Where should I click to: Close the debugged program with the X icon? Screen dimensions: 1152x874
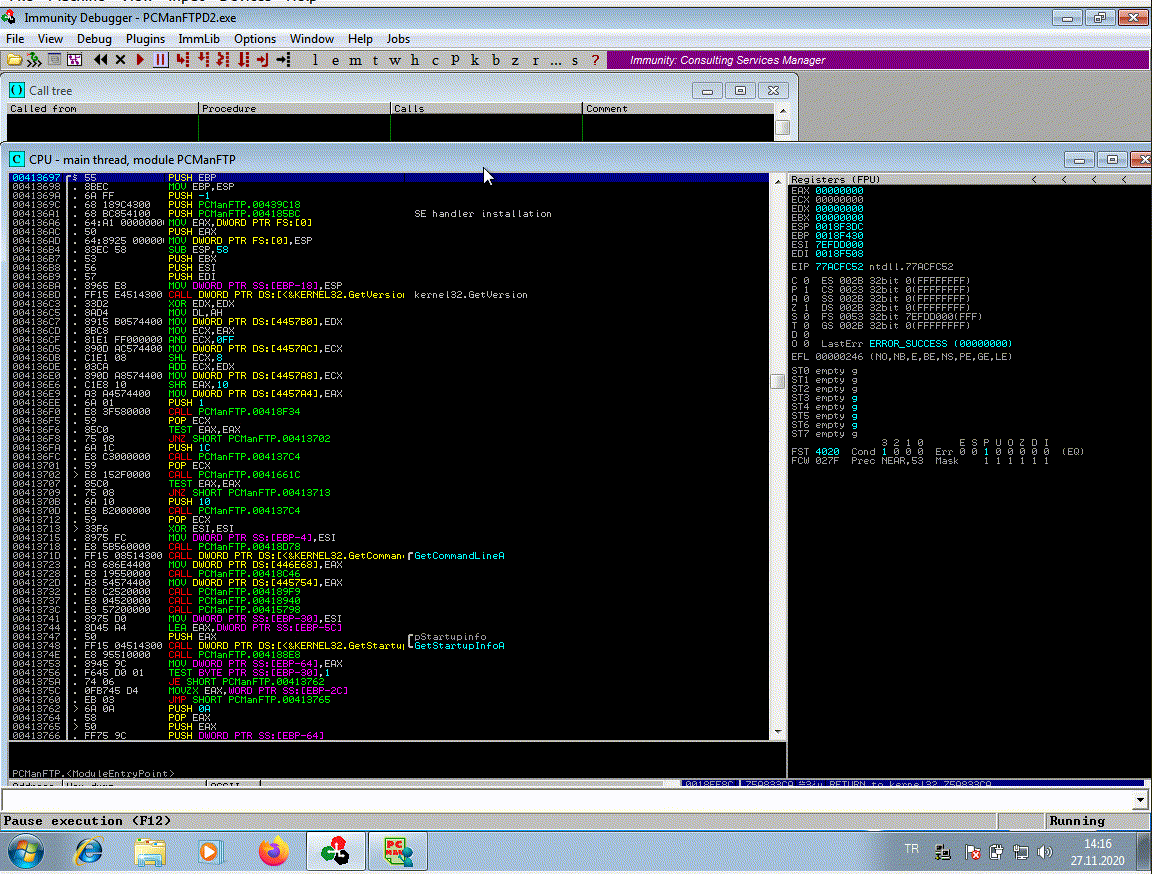[120, 60]
